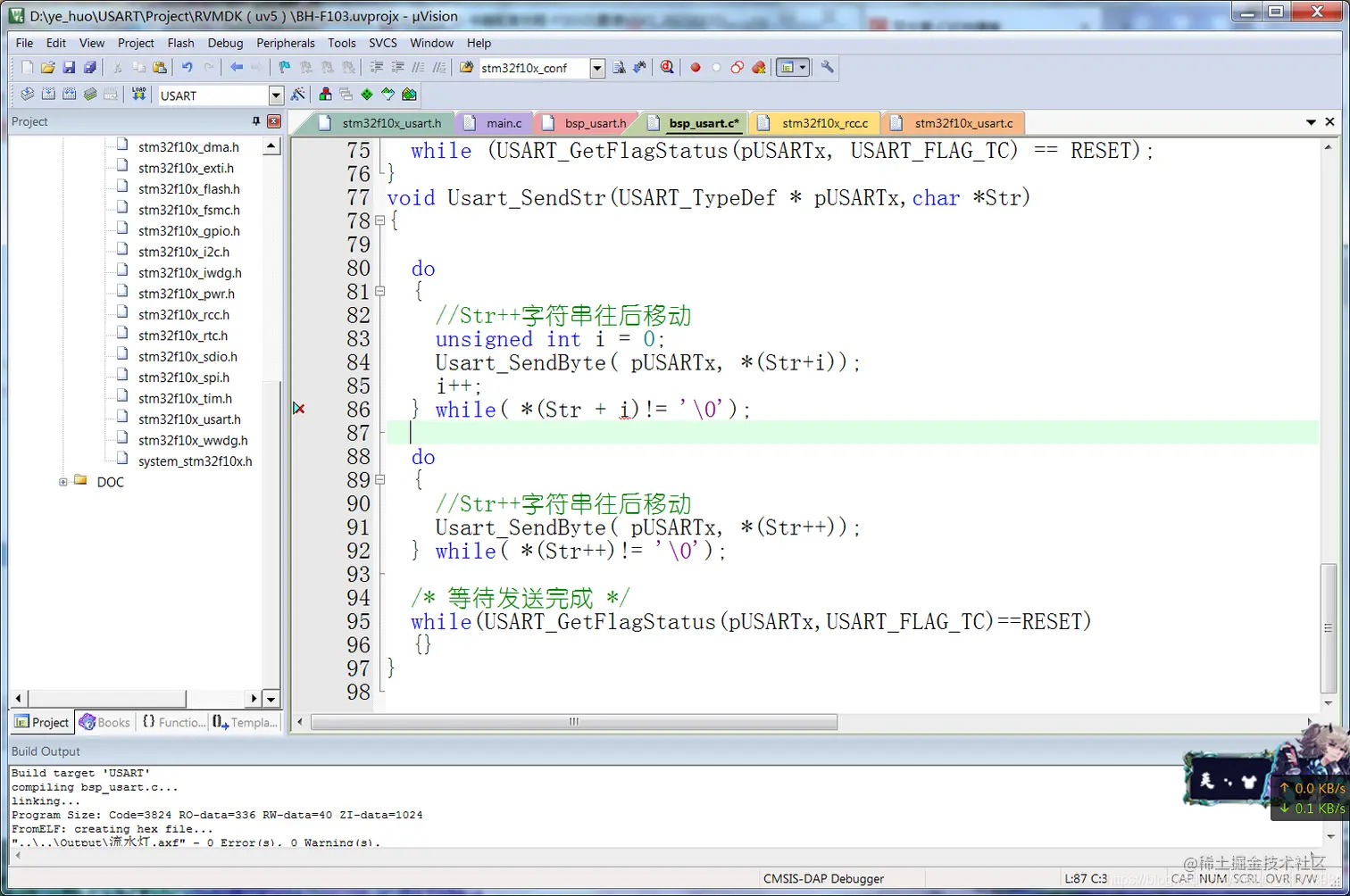Click the editor horizontal scrollbar thumb
The height and width of the screenshot is (896, 1350).
click(573, 721)
